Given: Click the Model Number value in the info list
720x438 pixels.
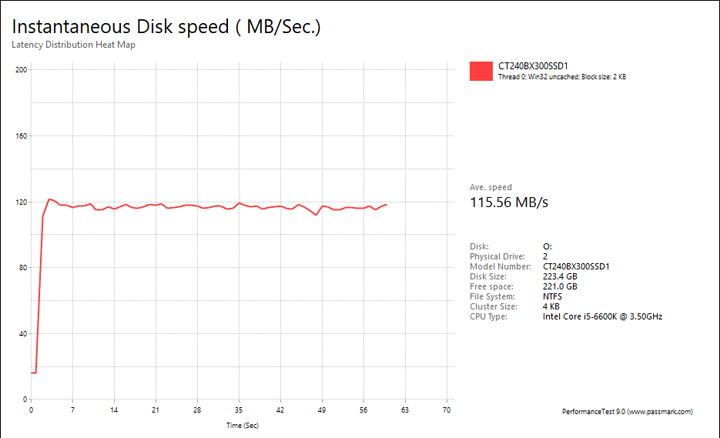Looking at the screenshot, I should coord(576,266).
